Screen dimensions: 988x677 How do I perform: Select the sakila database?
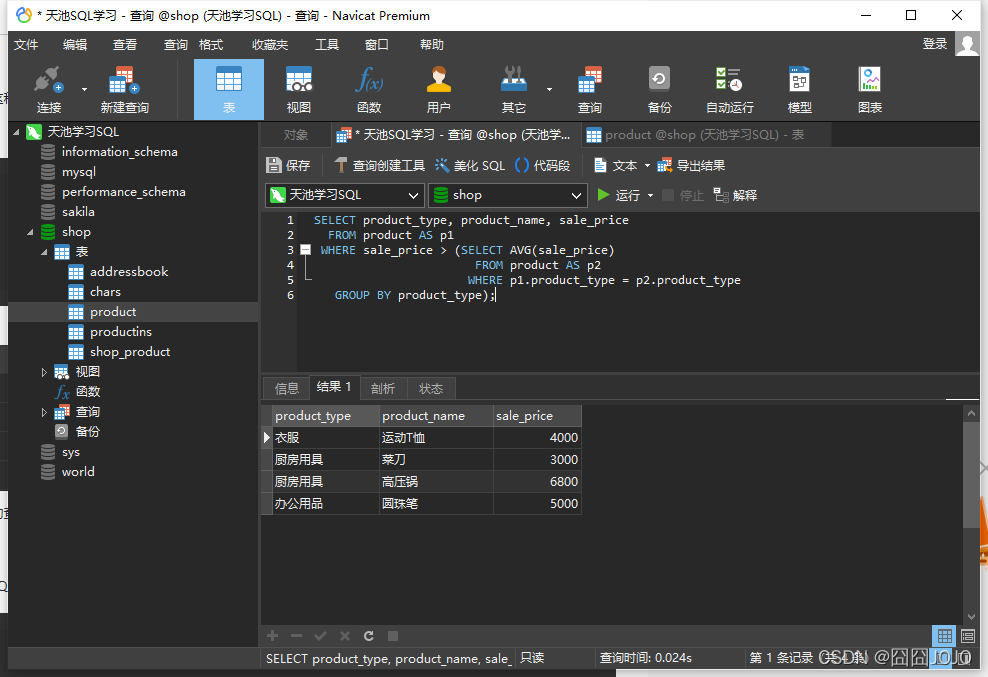[x=78, y=212]
